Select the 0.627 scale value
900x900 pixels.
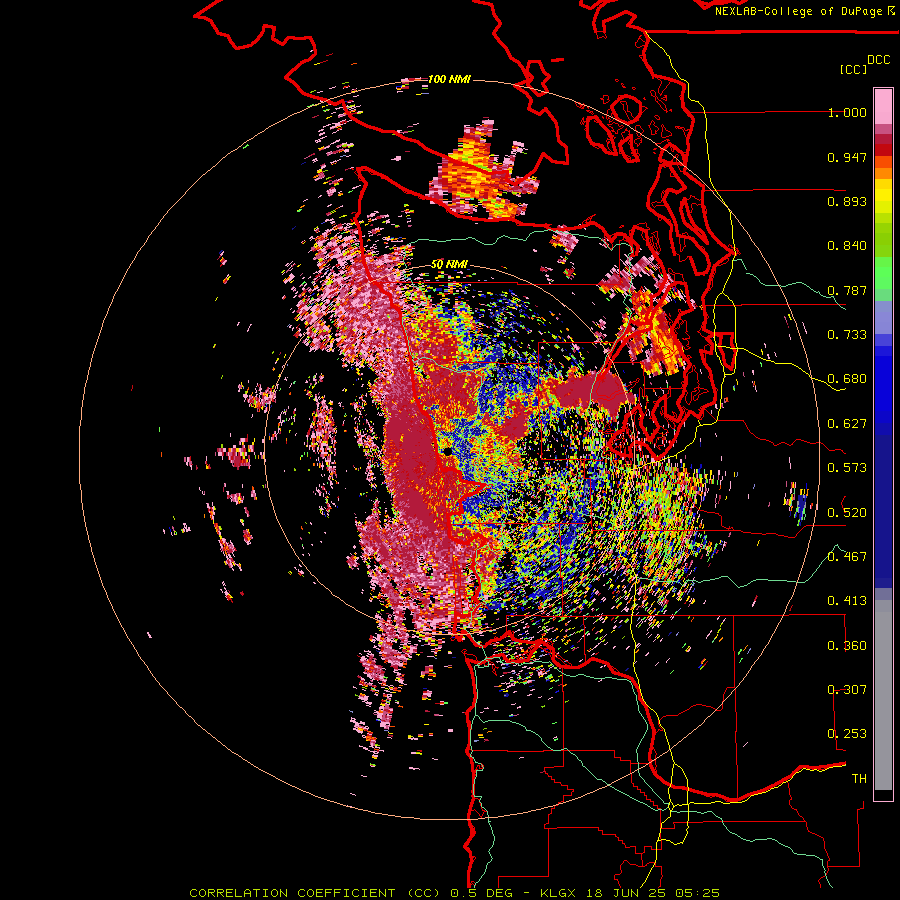tap(847, 424)
